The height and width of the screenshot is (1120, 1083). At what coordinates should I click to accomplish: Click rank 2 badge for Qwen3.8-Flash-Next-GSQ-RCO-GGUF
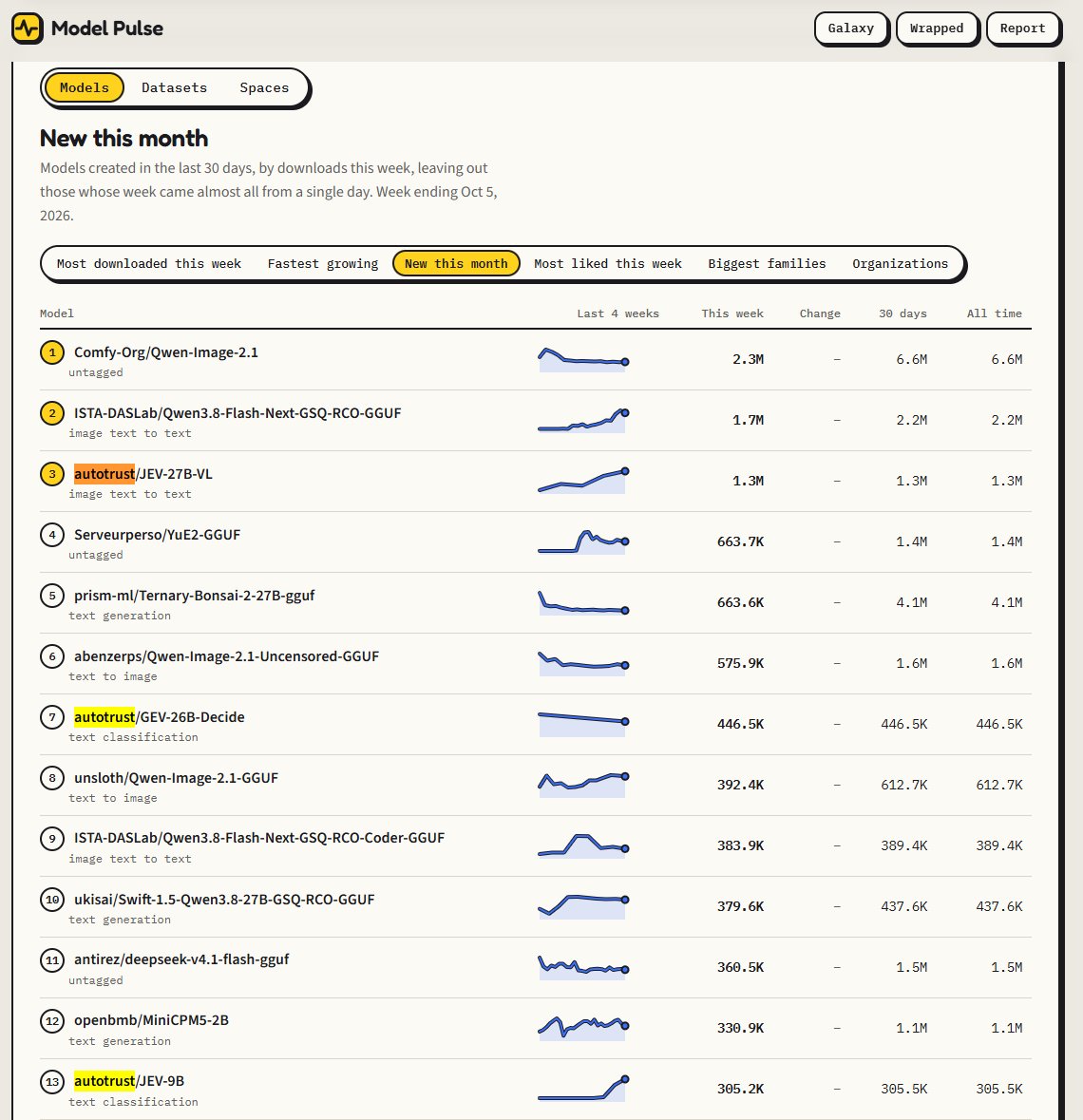(x=52, y=413)
